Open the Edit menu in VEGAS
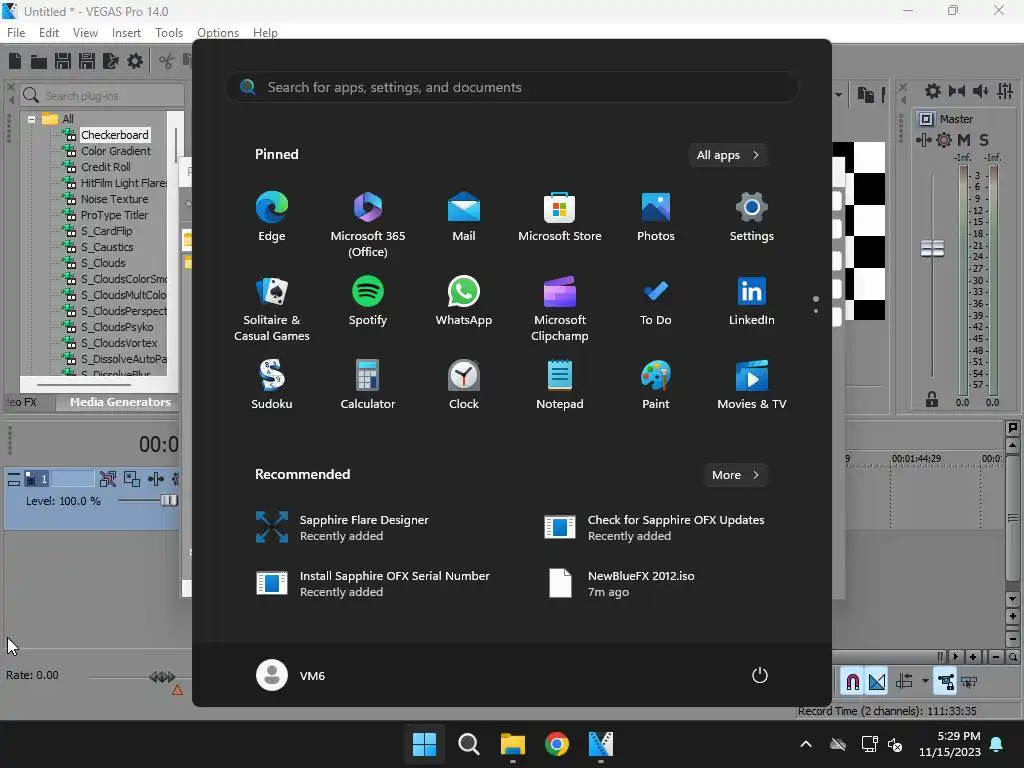The image size is (1024, 768). click(x=49, y=33)
